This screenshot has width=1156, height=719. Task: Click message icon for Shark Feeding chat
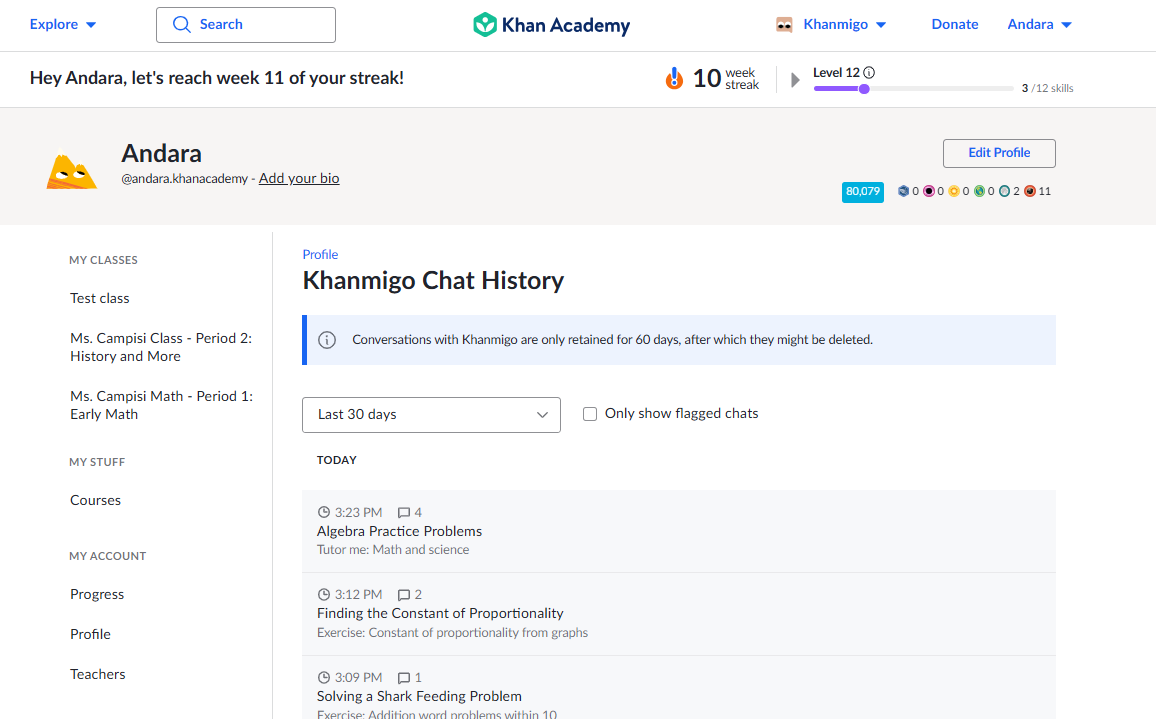pyautogui.click(x=403, y=678)
